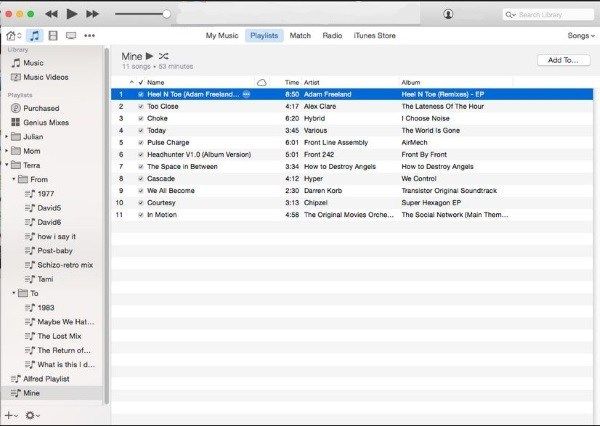This screenshot has width=600, height=426.
Task: Toggle the checkbox for In Motion
Action: [x=141, y=214]
